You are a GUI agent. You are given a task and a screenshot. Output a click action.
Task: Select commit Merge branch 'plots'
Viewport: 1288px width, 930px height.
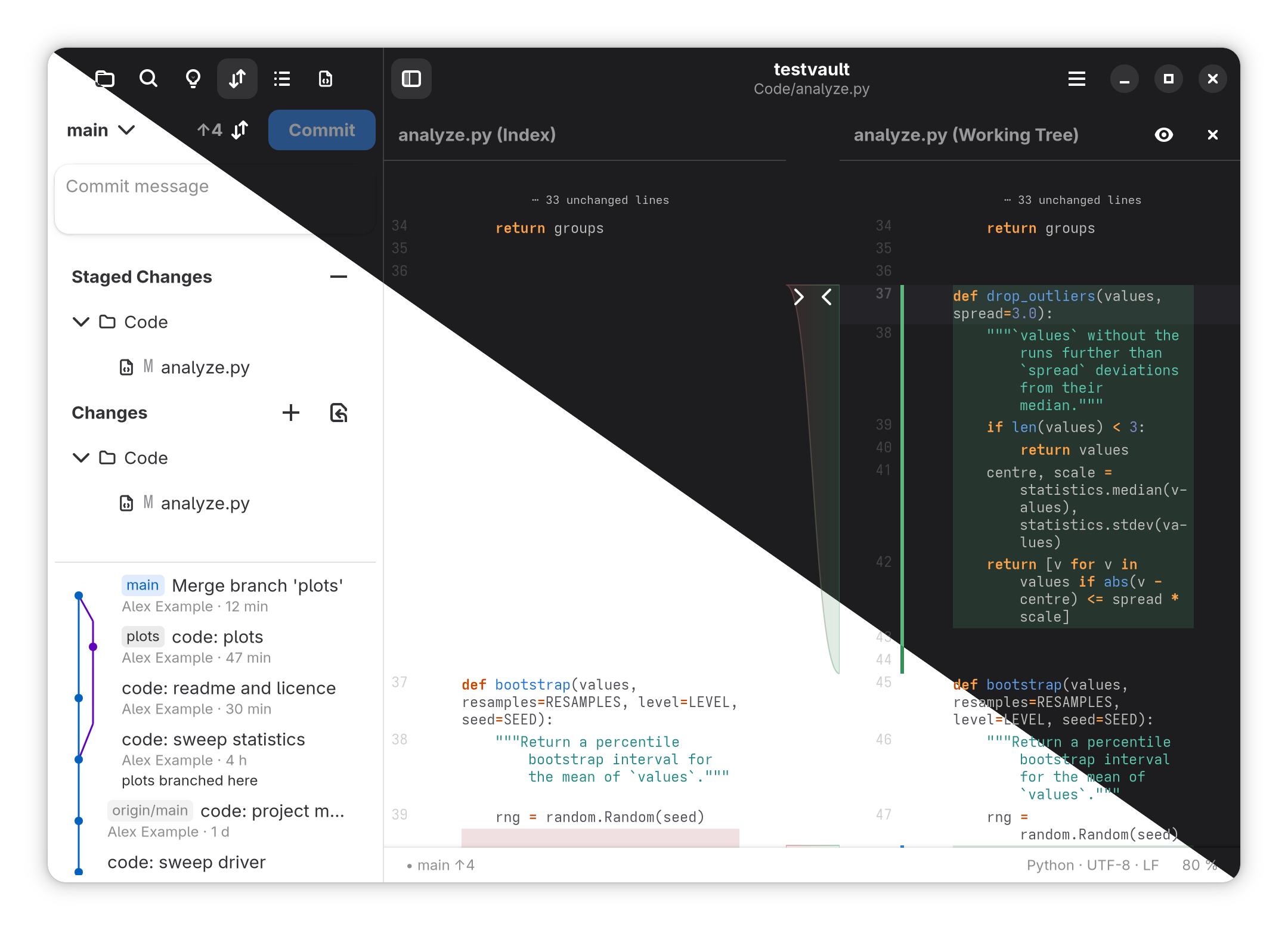coord(215,596)
